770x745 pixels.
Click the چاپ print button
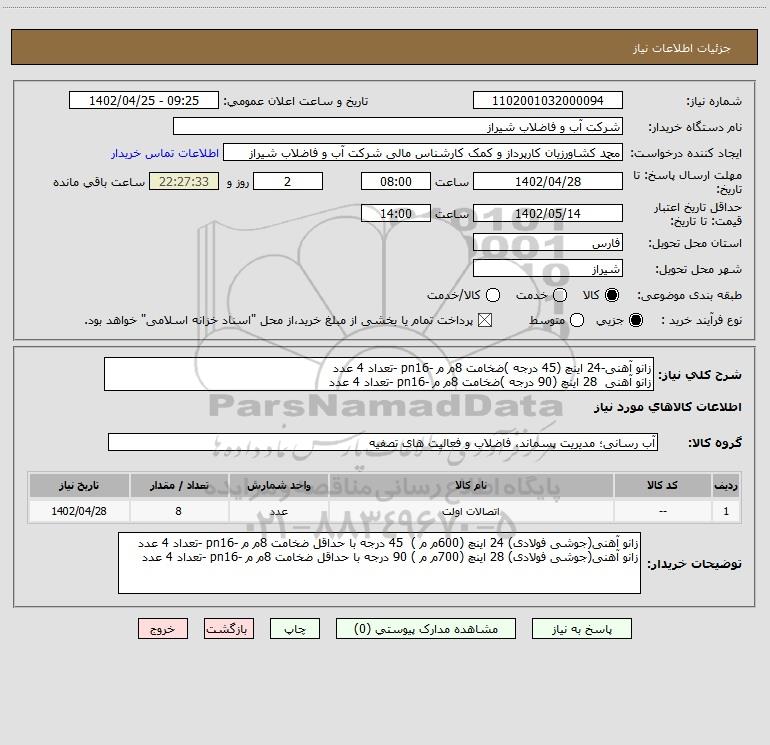tap(295, 629)
